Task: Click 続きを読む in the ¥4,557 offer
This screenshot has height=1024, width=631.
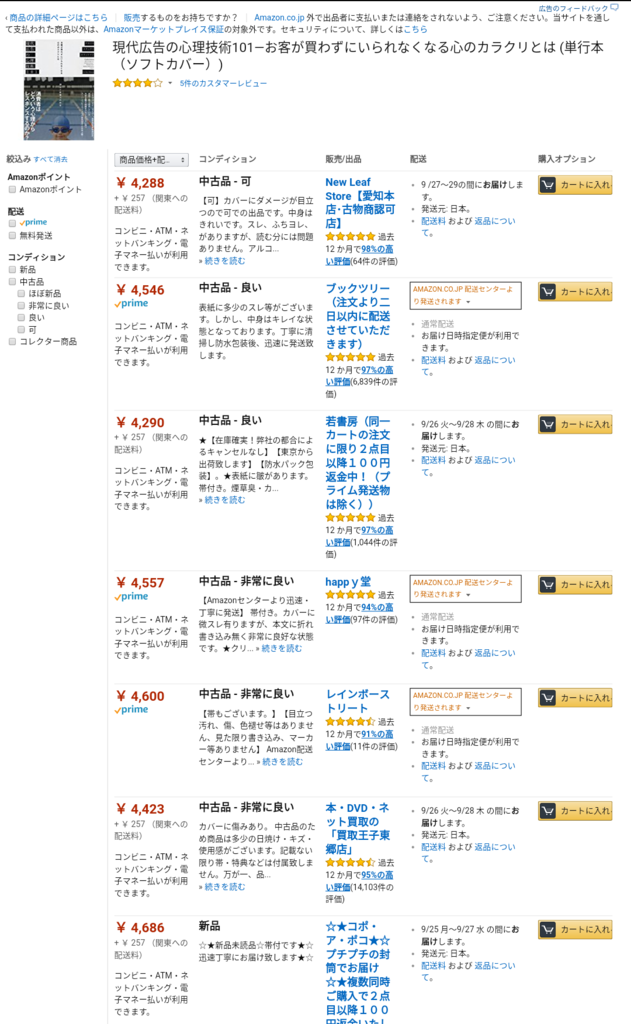Action: [x=282, y=648]
